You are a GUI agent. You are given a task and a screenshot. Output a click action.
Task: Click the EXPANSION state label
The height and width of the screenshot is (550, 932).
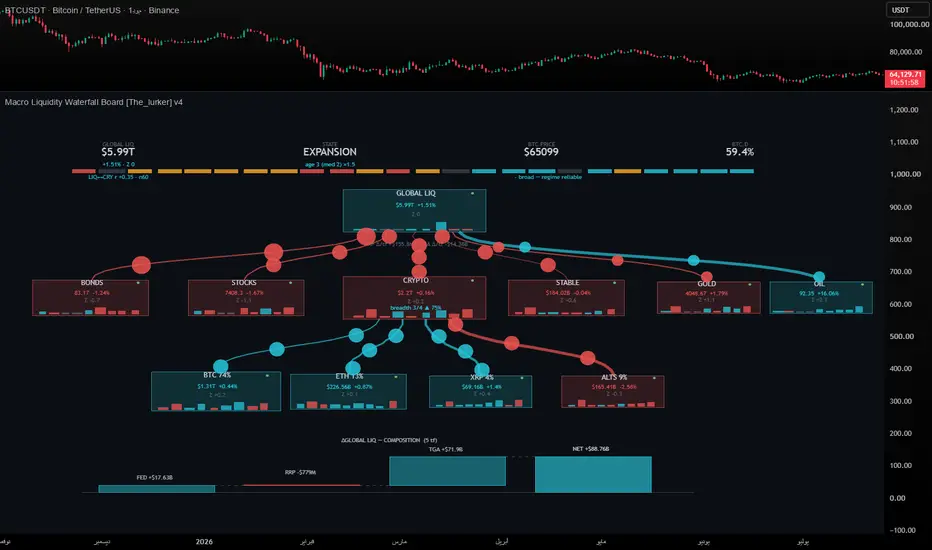[330, 152]
